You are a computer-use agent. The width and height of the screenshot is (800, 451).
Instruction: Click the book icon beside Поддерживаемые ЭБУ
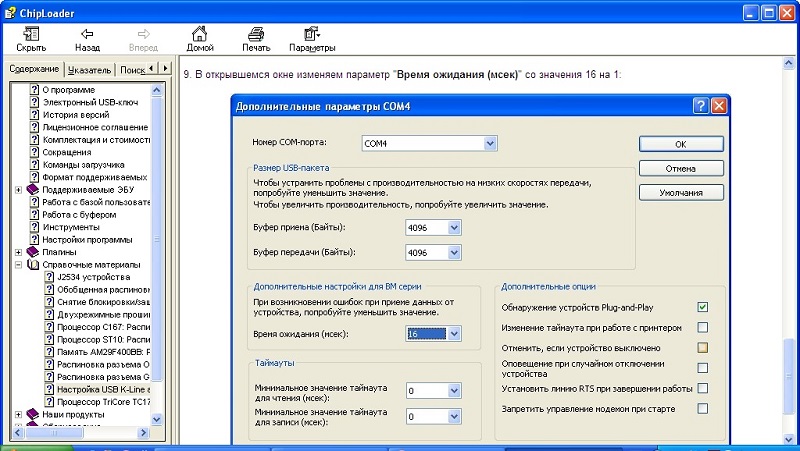coord(32,189)
